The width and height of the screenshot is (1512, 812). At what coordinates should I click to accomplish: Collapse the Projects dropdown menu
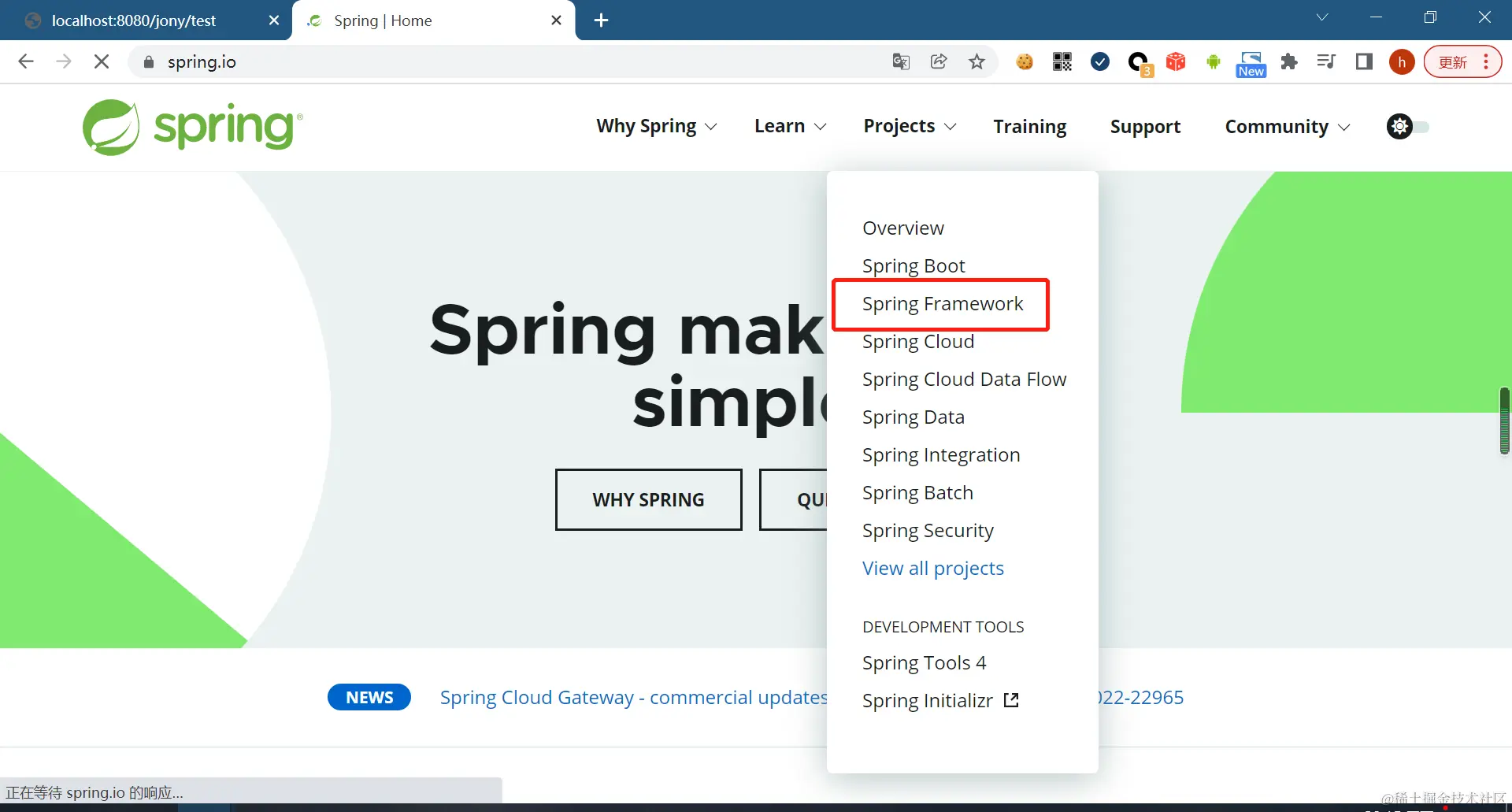[910, 127]
